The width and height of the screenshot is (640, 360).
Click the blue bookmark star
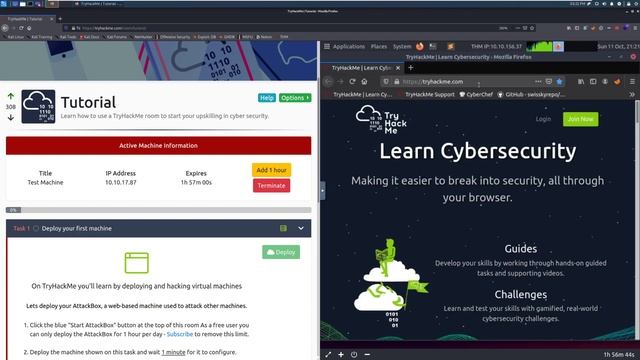point(560,82)
